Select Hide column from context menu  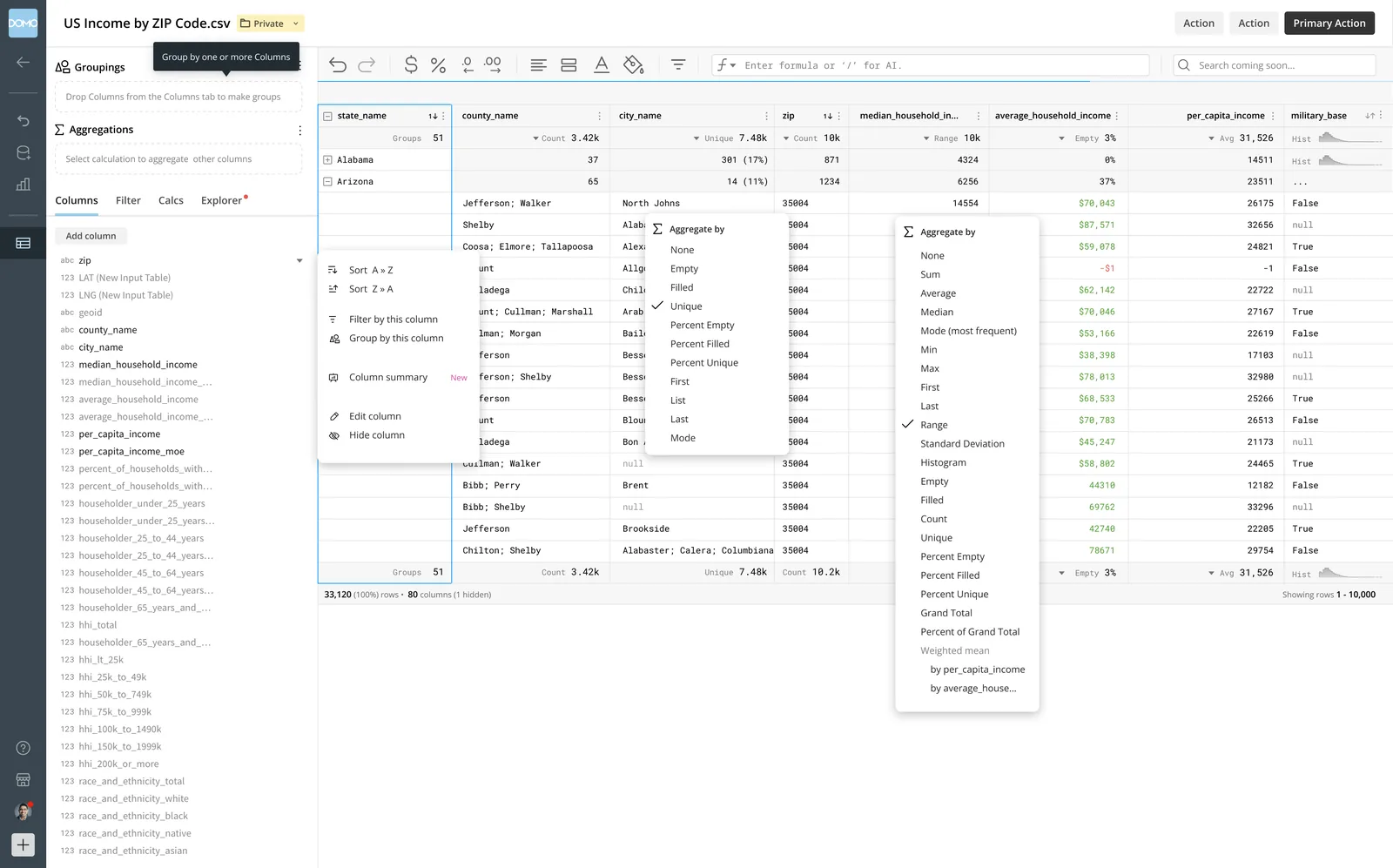(x=377, y=435)
